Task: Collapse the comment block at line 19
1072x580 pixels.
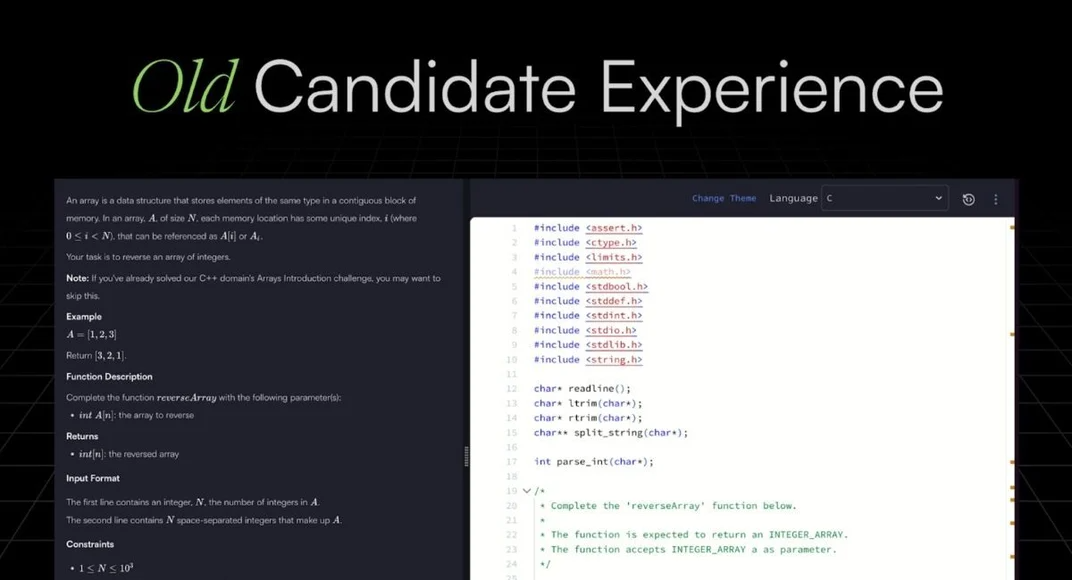Action: coord(526,491)
